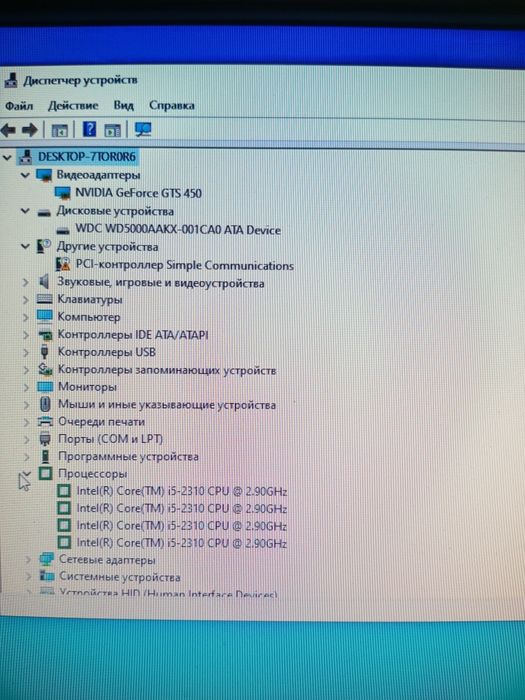
Task: Open the Файл menu
Action: tap(19, 106)
